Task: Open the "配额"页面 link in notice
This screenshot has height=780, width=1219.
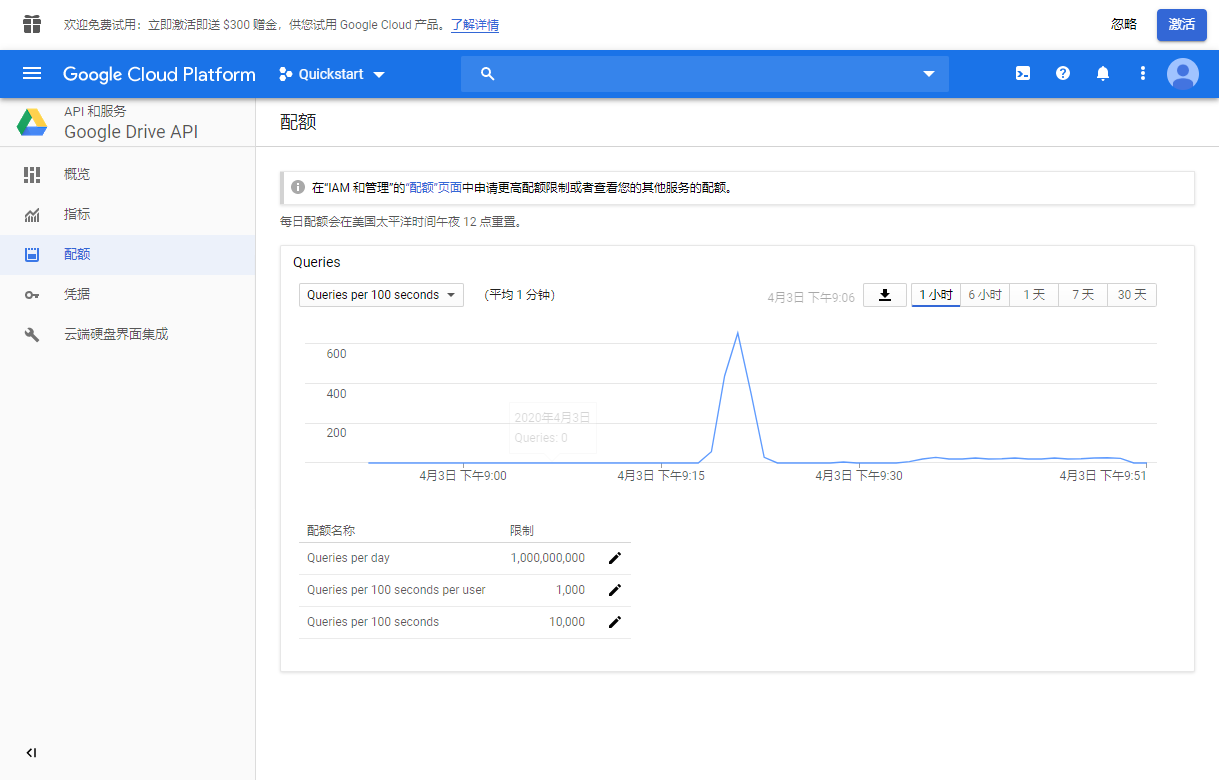Action: [434, 187]
